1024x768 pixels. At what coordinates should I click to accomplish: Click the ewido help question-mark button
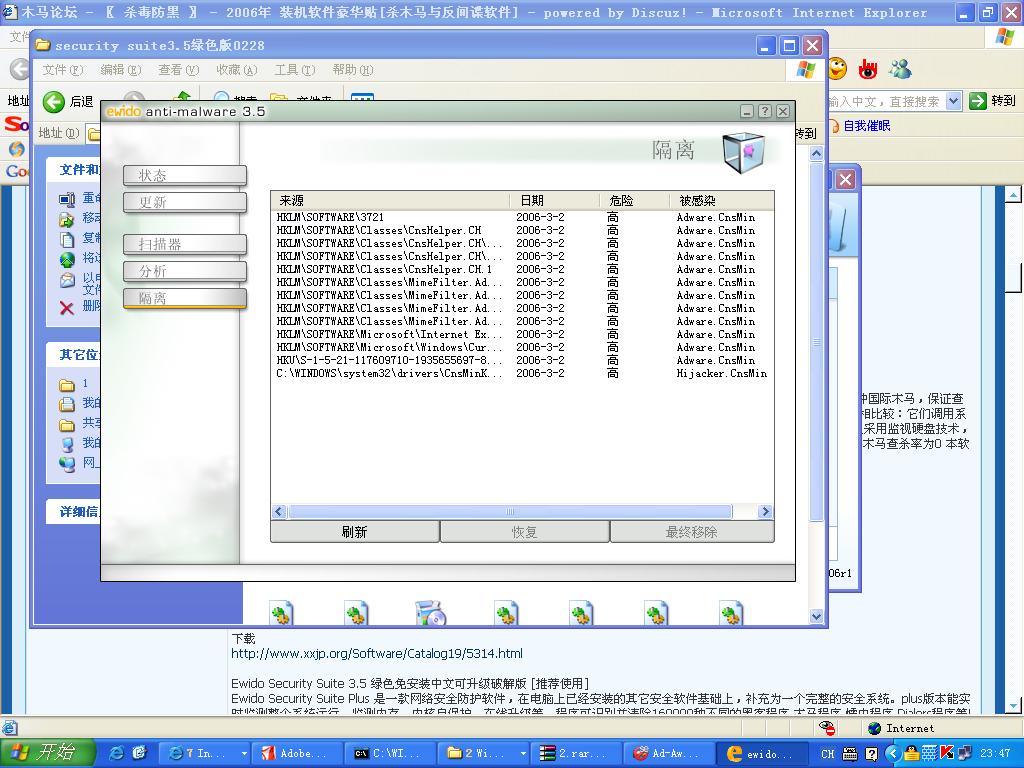point(765,111)
